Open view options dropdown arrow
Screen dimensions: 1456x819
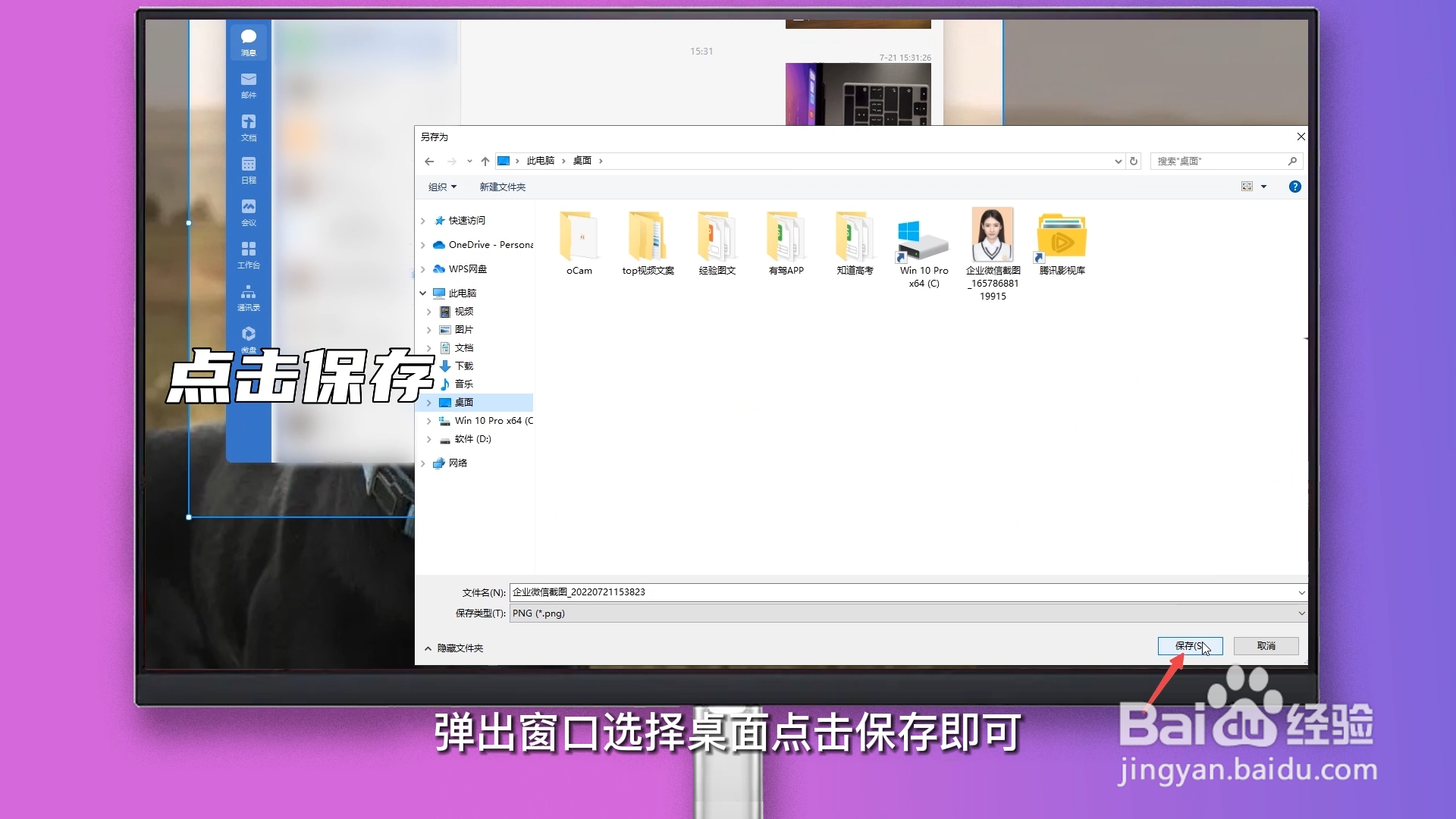click(1264, 187)
